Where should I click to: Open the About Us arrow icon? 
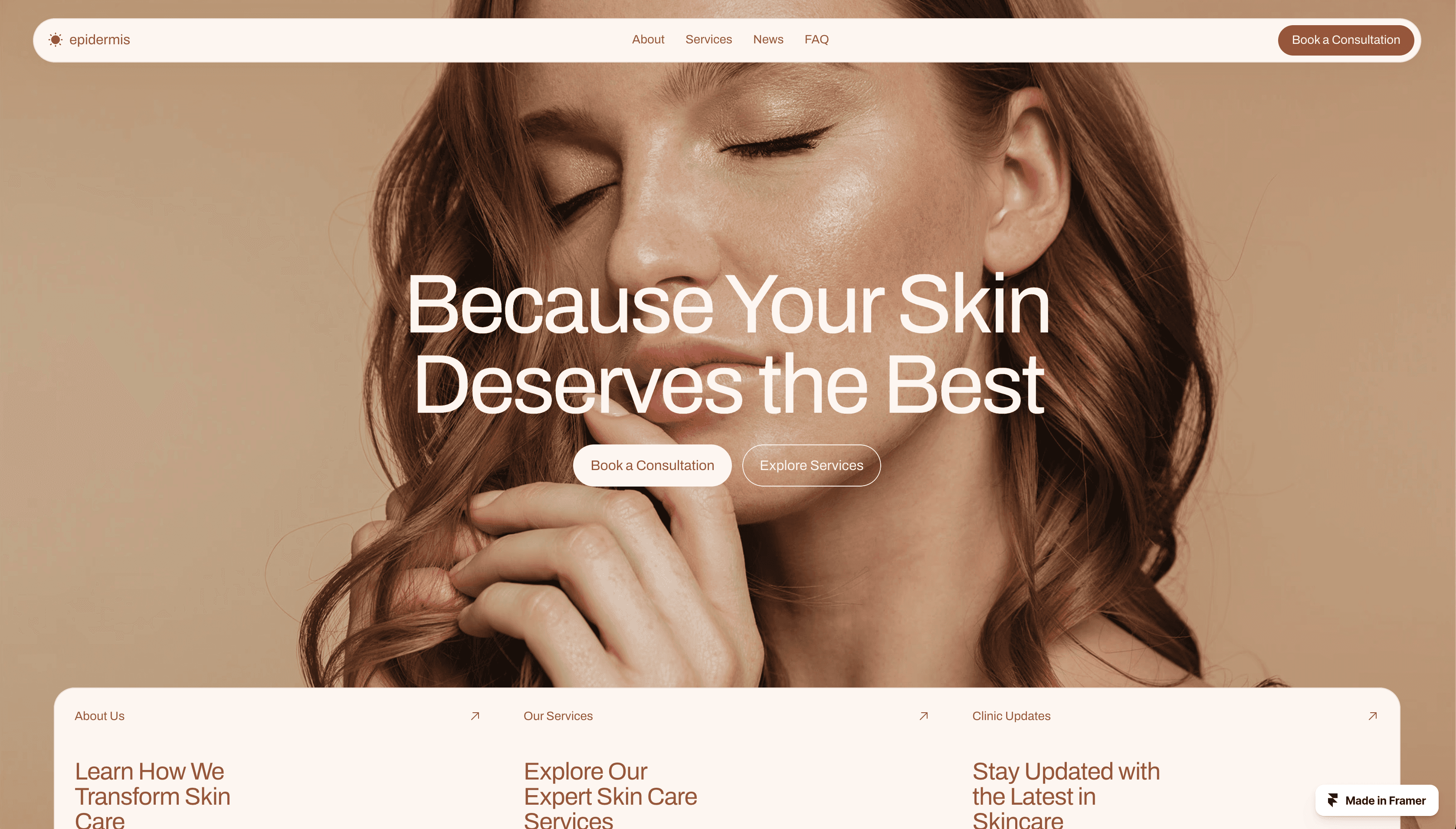tap(475, 716)
